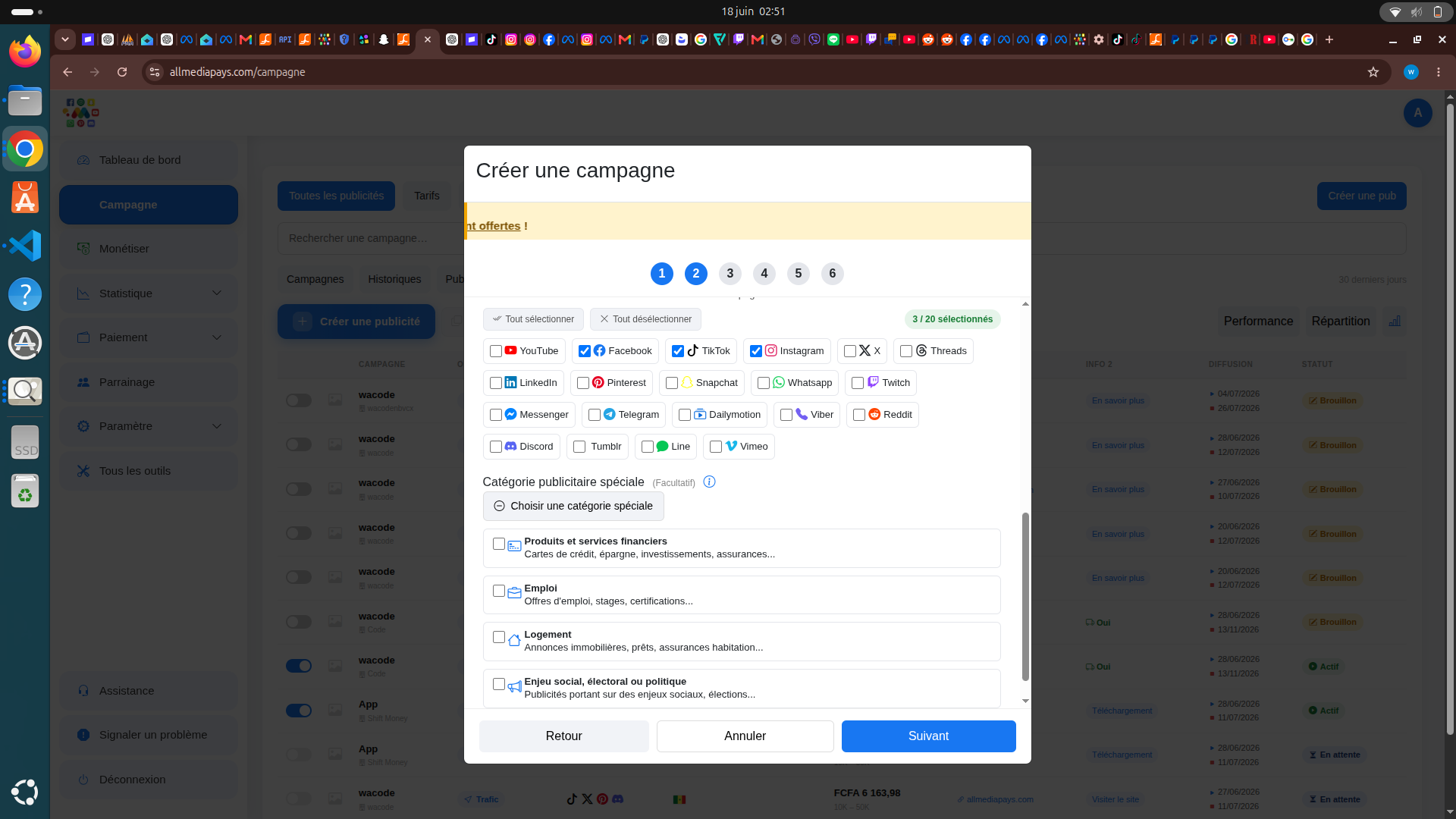The image size is (1456, 819).
Task: Close the active browser tab
Action: [428, 39]
